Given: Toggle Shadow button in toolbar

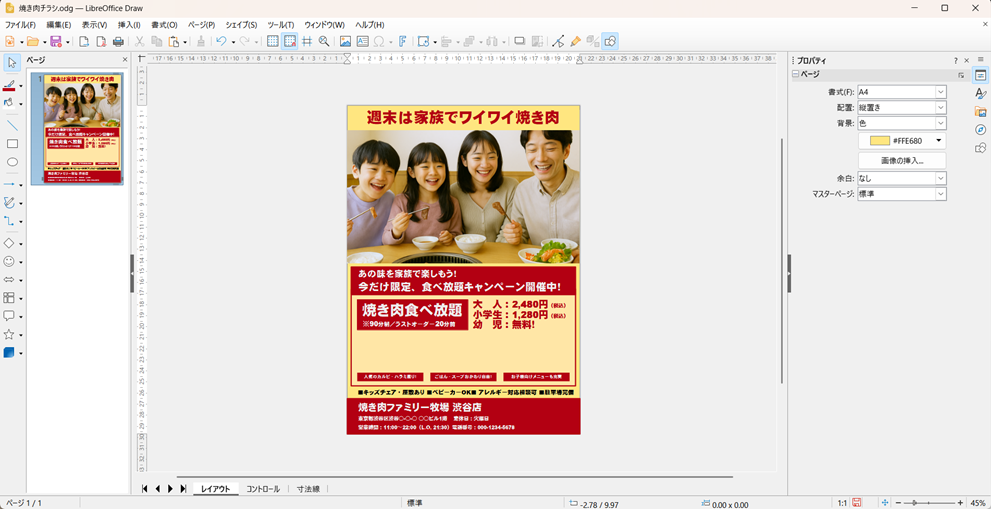Looking at the screenshot, I should (x=520, y=42).
